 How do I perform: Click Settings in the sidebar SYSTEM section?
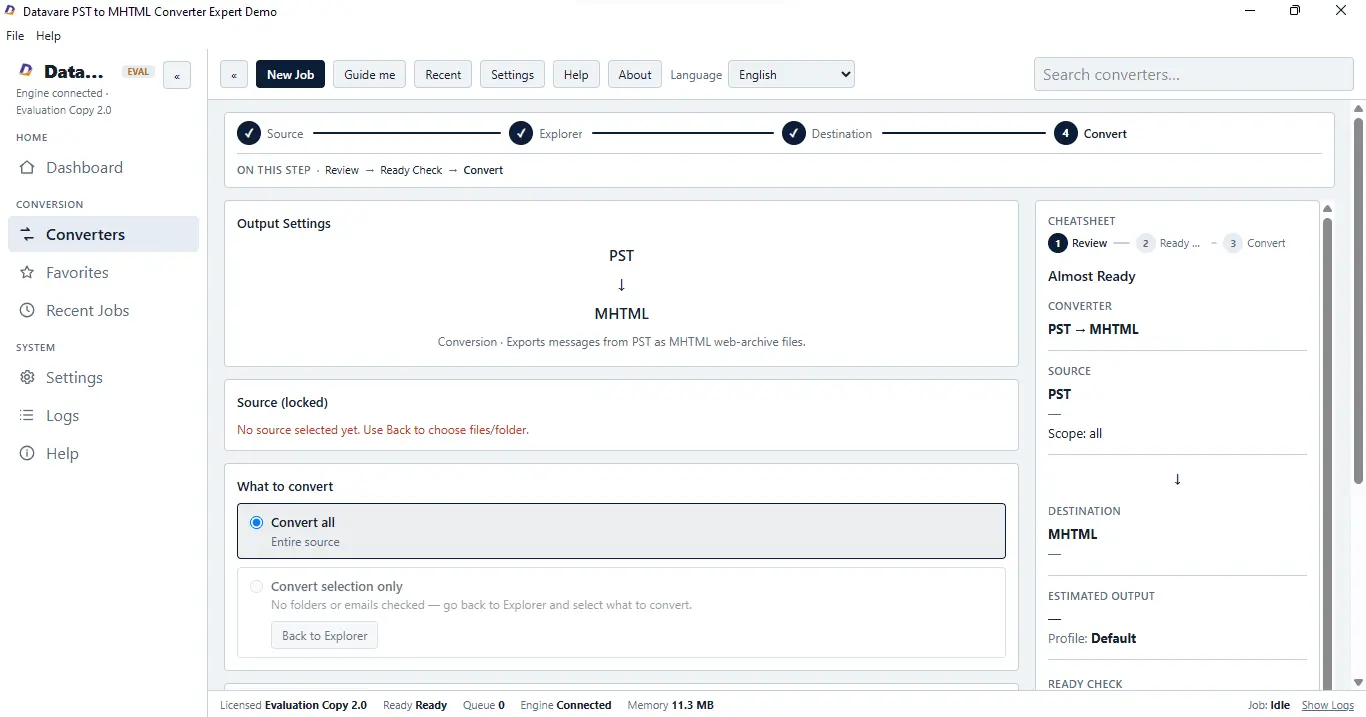103,378
